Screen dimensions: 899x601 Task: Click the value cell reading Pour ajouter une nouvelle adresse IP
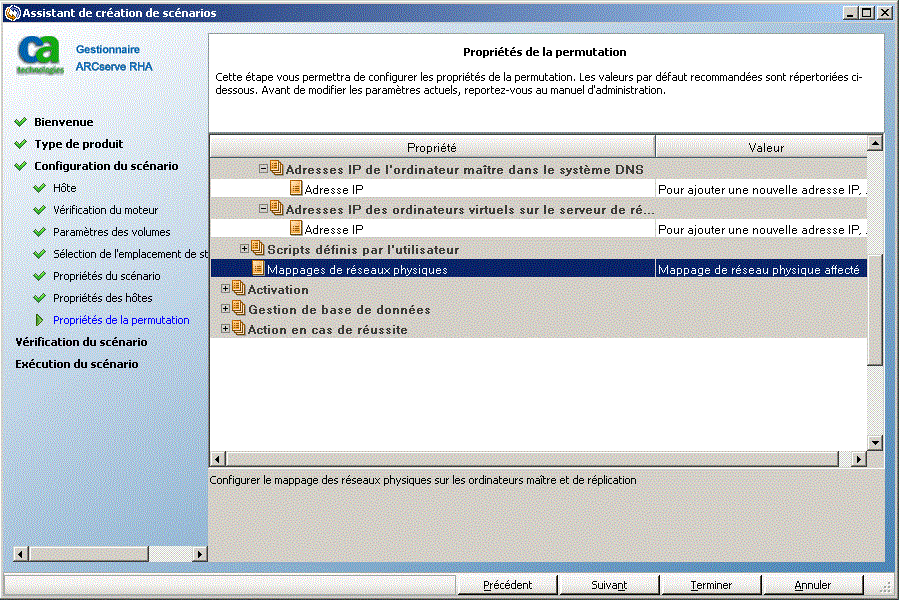point(766,187)
